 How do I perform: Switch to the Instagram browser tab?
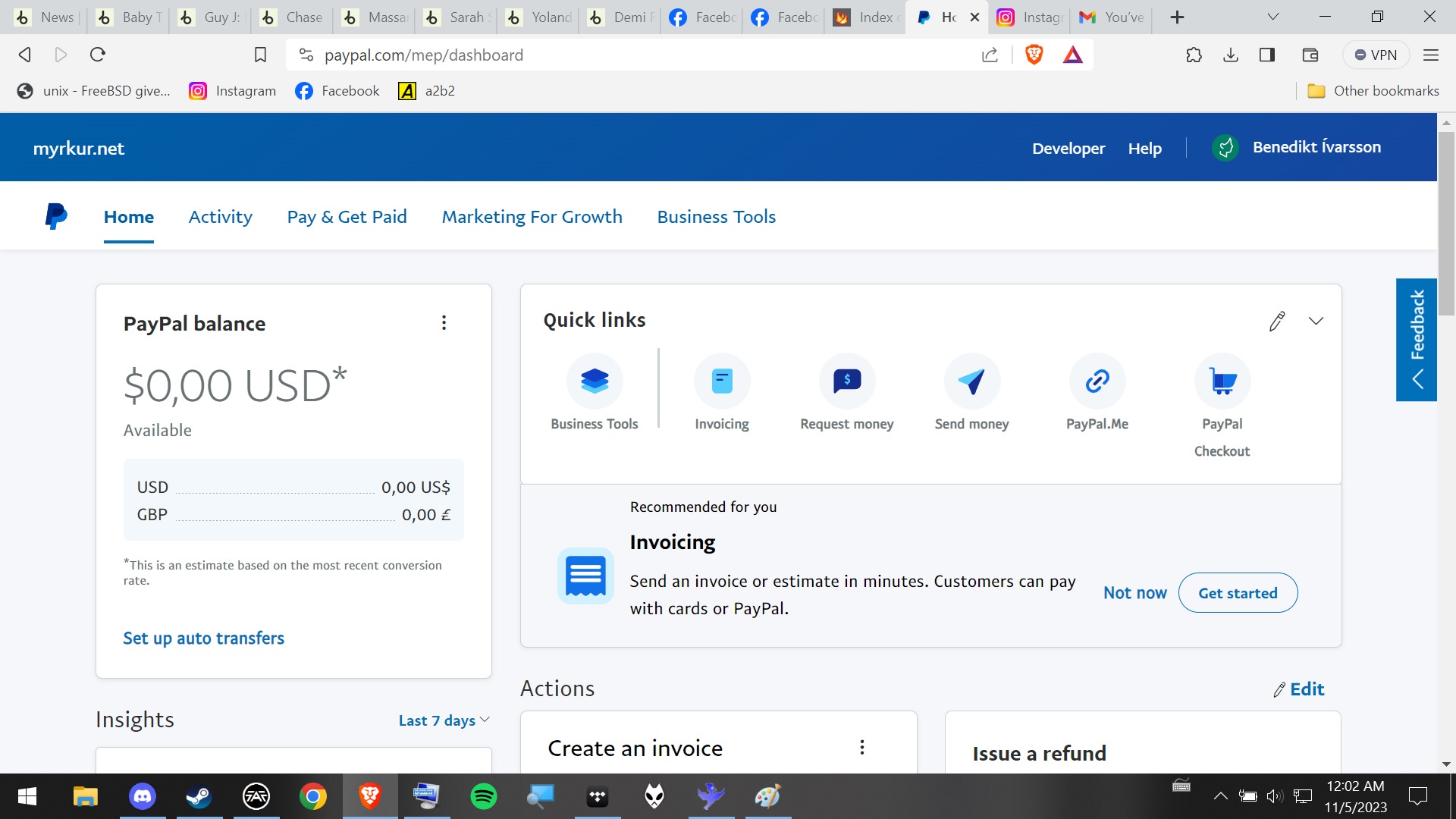click(1031, 17)
